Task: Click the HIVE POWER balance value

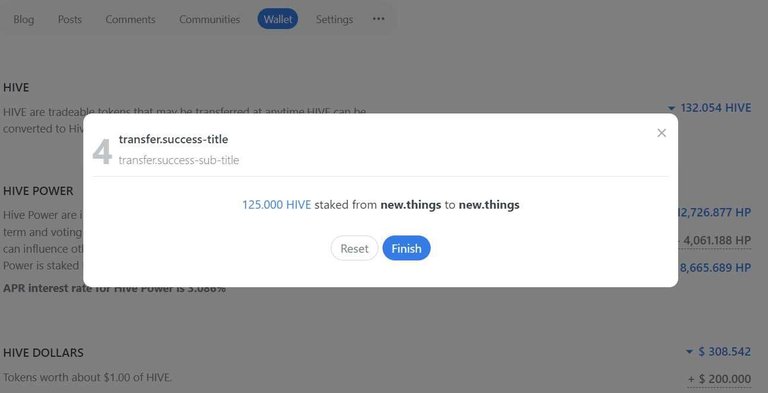Action: click(x=715, y=213)
